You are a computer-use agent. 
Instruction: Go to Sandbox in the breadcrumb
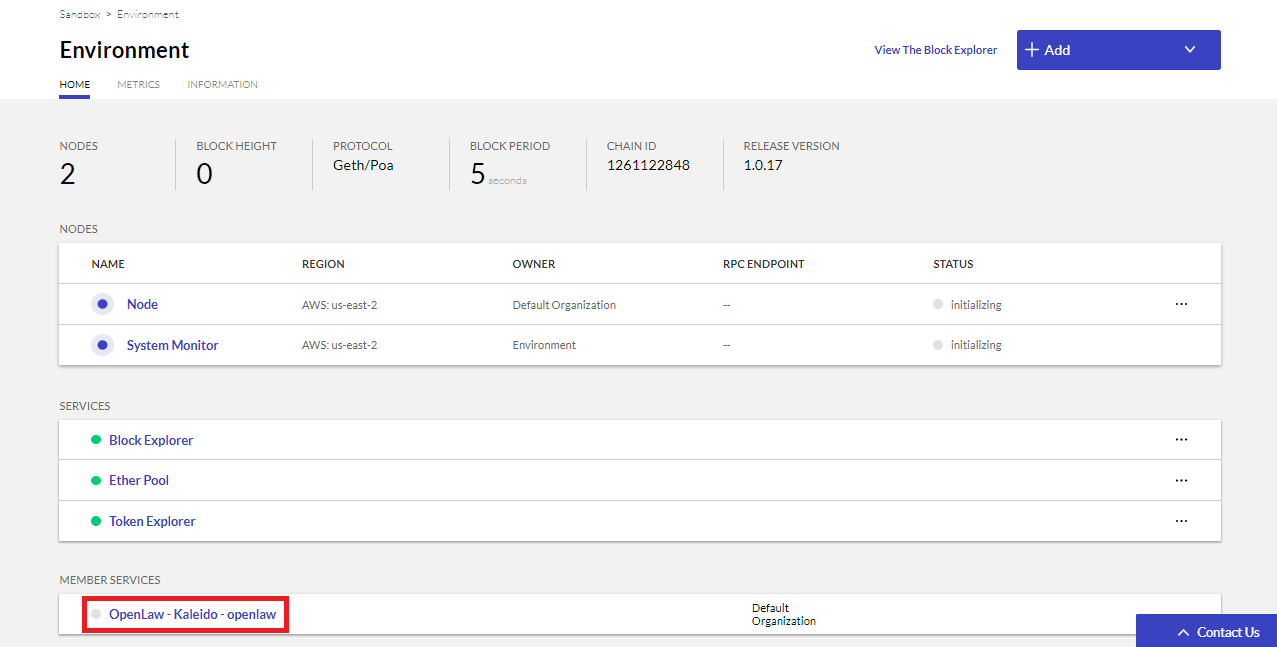[x=80, y=15]
